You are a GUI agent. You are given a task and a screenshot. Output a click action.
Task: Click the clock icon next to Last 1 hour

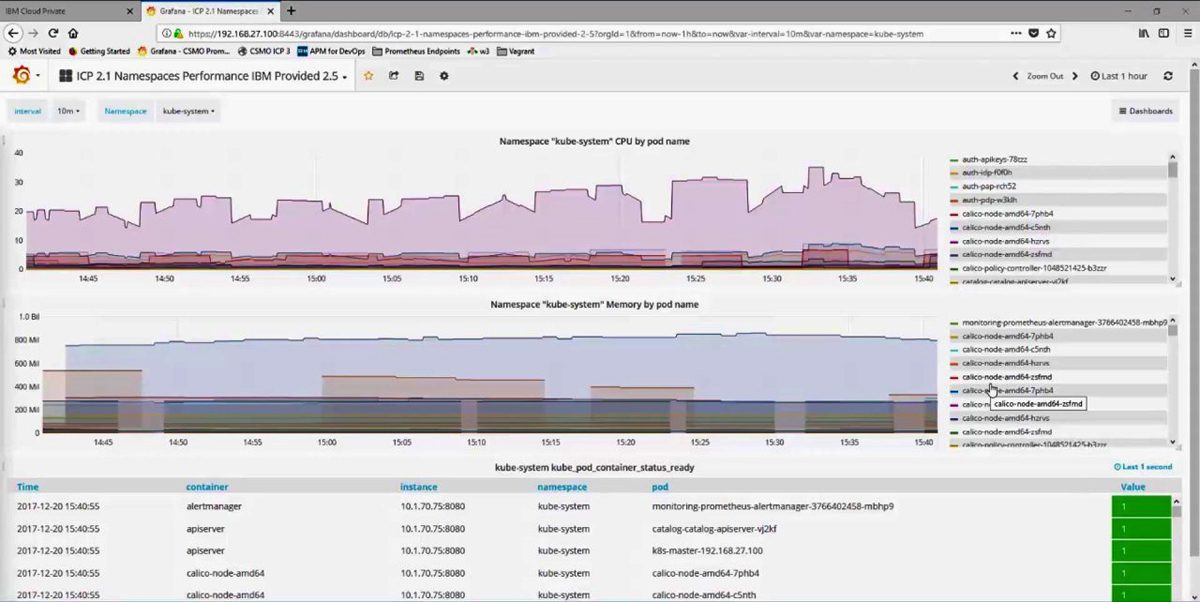(1096, 75)
